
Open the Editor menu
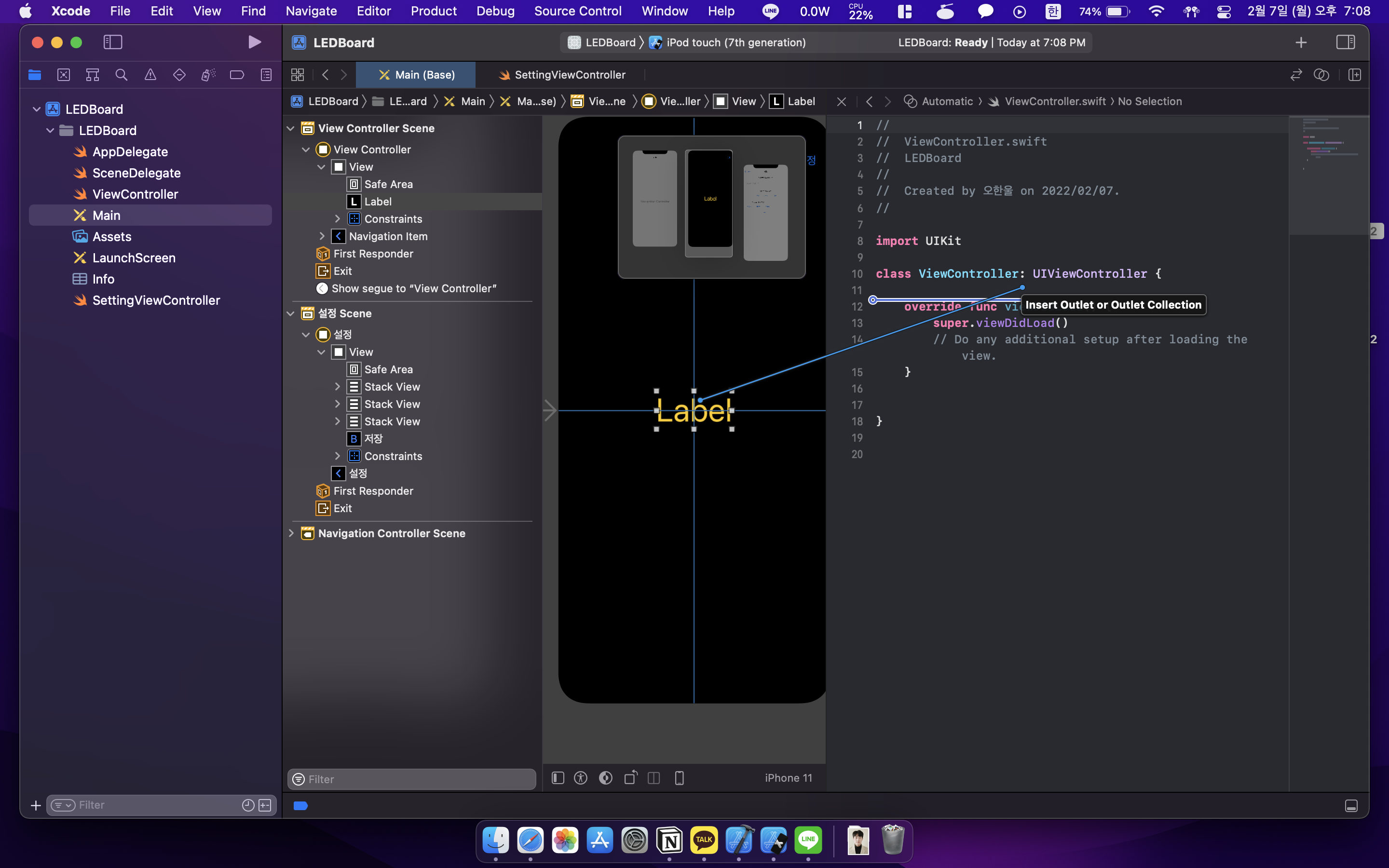(374, 11)
